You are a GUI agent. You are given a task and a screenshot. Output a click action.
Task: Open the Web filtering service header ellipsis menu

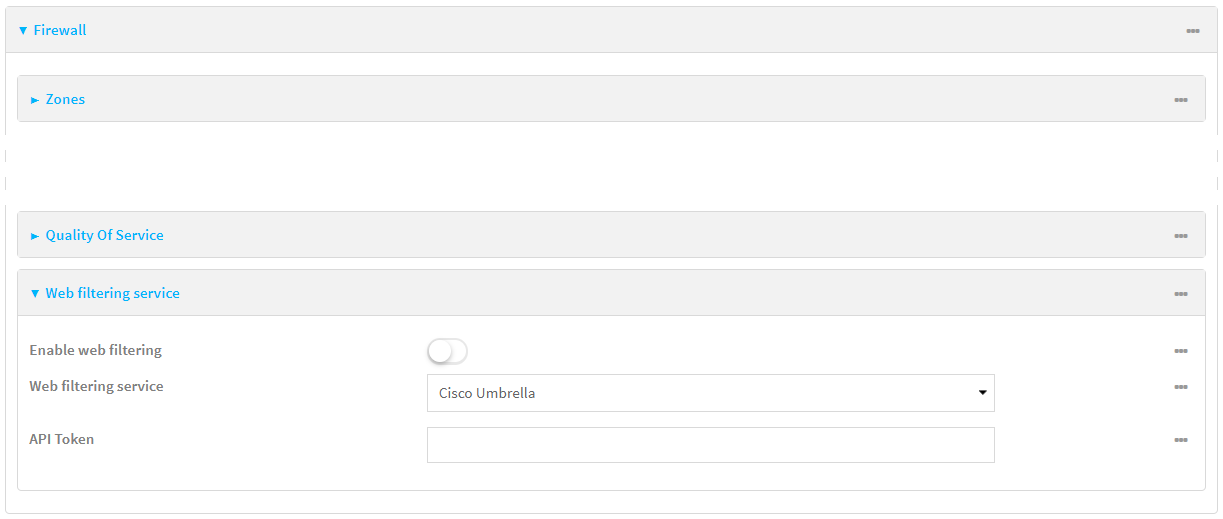click(x=1180, y=294)
